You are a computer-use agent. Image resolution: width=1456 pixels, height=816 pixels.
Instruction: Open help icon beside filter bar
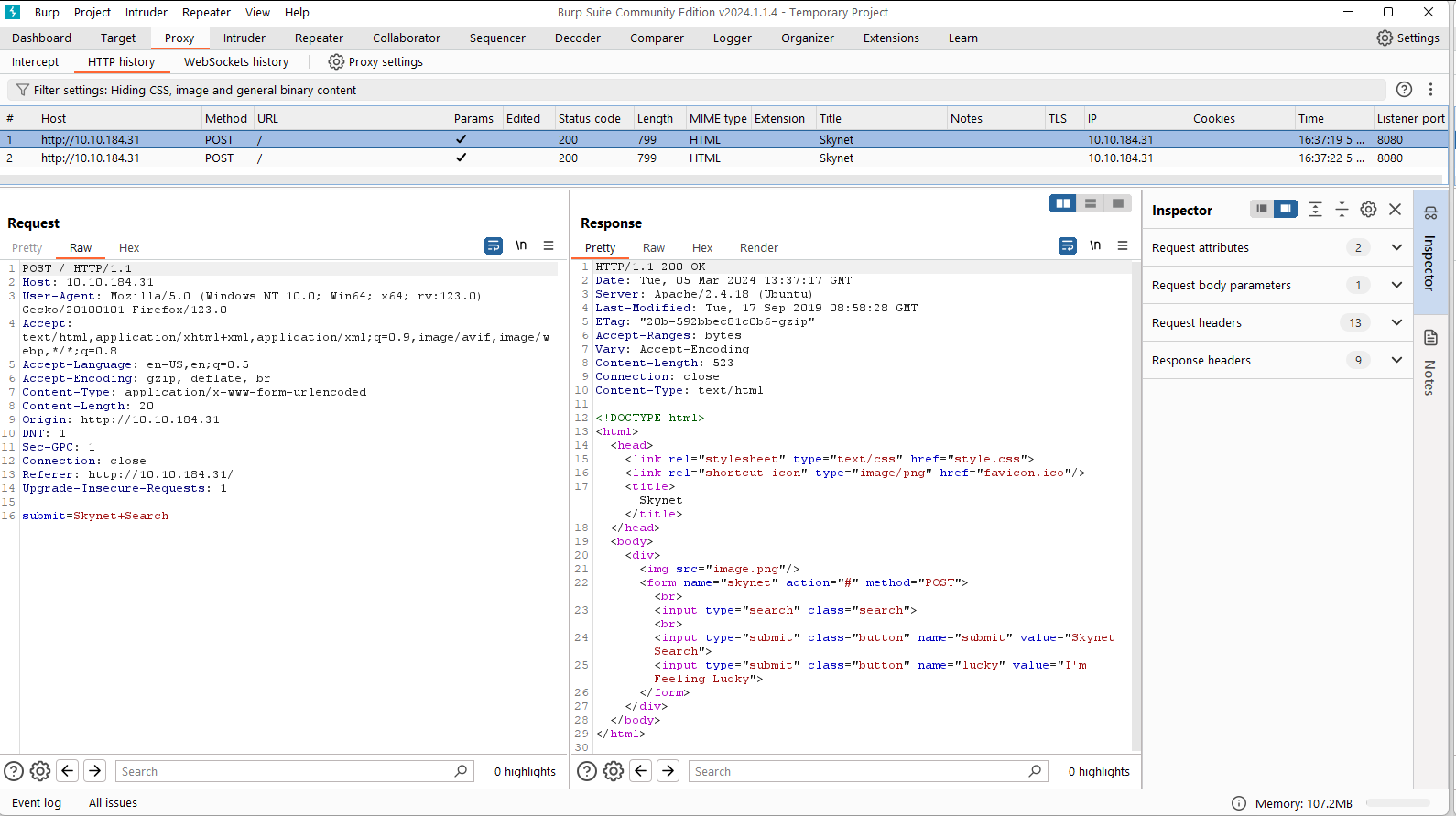[x=1404, y=89]
